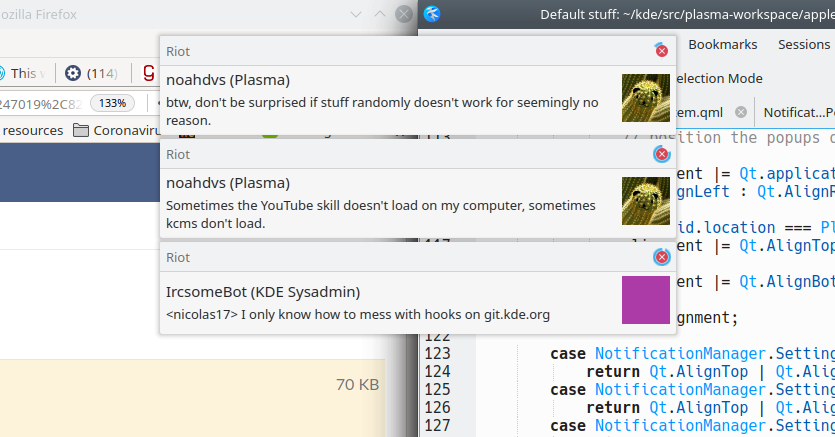The image size is (835, 437).
Task: Open the Bookmarks menu in Kate
Action: pos(723,45)
